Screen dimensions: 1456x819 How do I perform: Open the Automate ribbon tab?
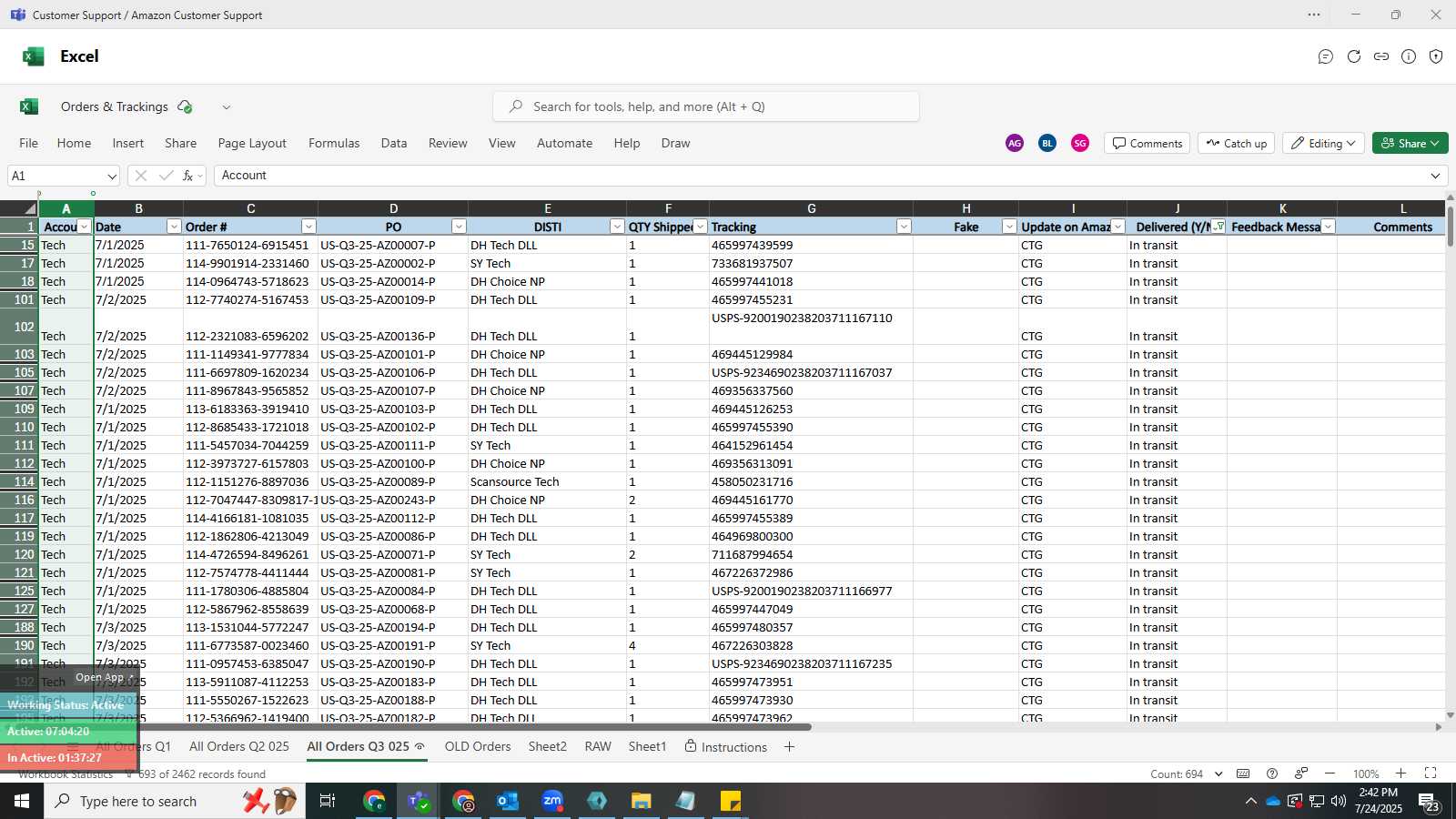point(564,143)
